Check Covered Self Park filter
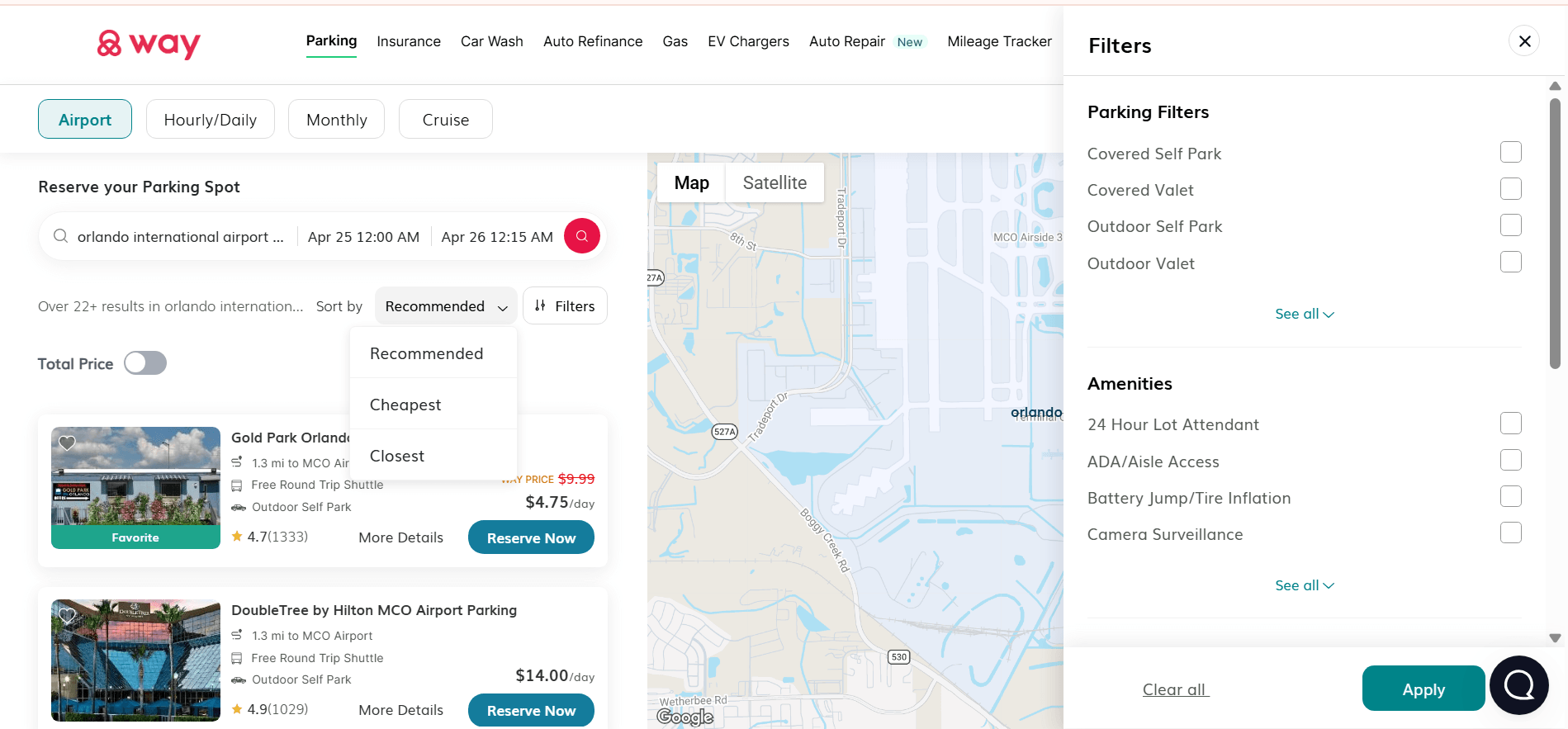This screenshot has height=729, width=1568. click(1511, 153)
